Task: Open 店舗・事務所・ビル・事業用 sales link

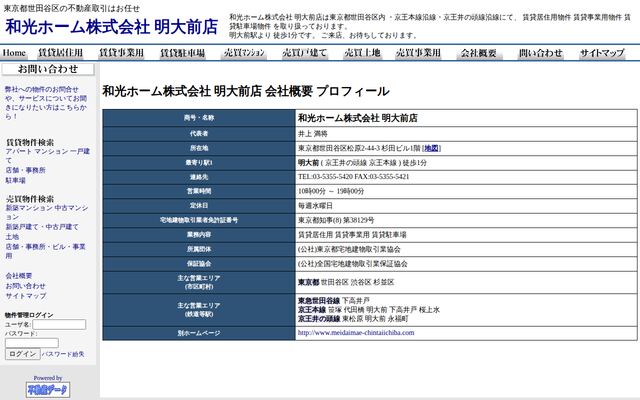Action: tap(45, 251)
